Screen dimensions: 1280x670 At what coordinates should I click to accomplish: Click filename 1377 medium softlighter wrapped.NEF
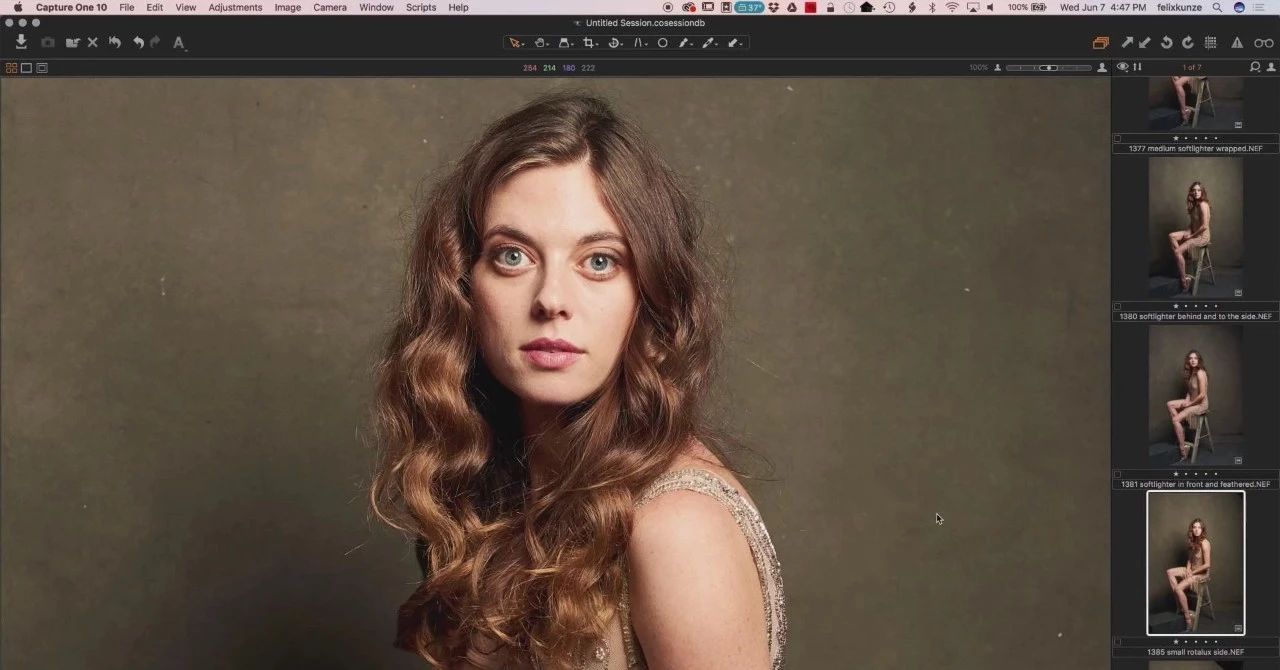tap(1196, 148)
